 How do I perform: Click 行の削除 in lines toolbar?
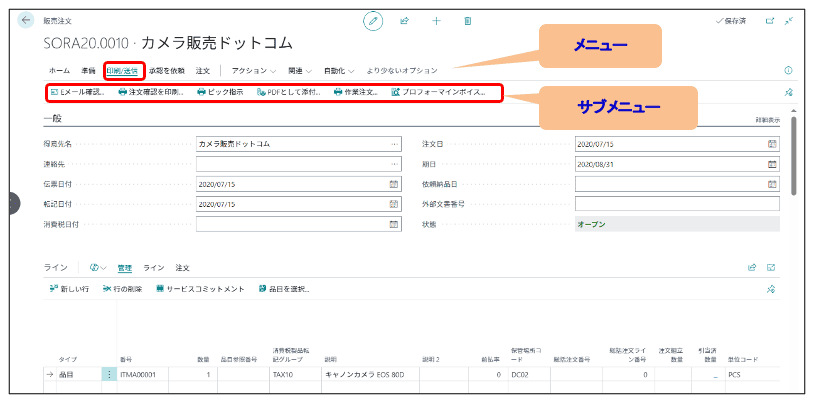click(x=123, y=289)
